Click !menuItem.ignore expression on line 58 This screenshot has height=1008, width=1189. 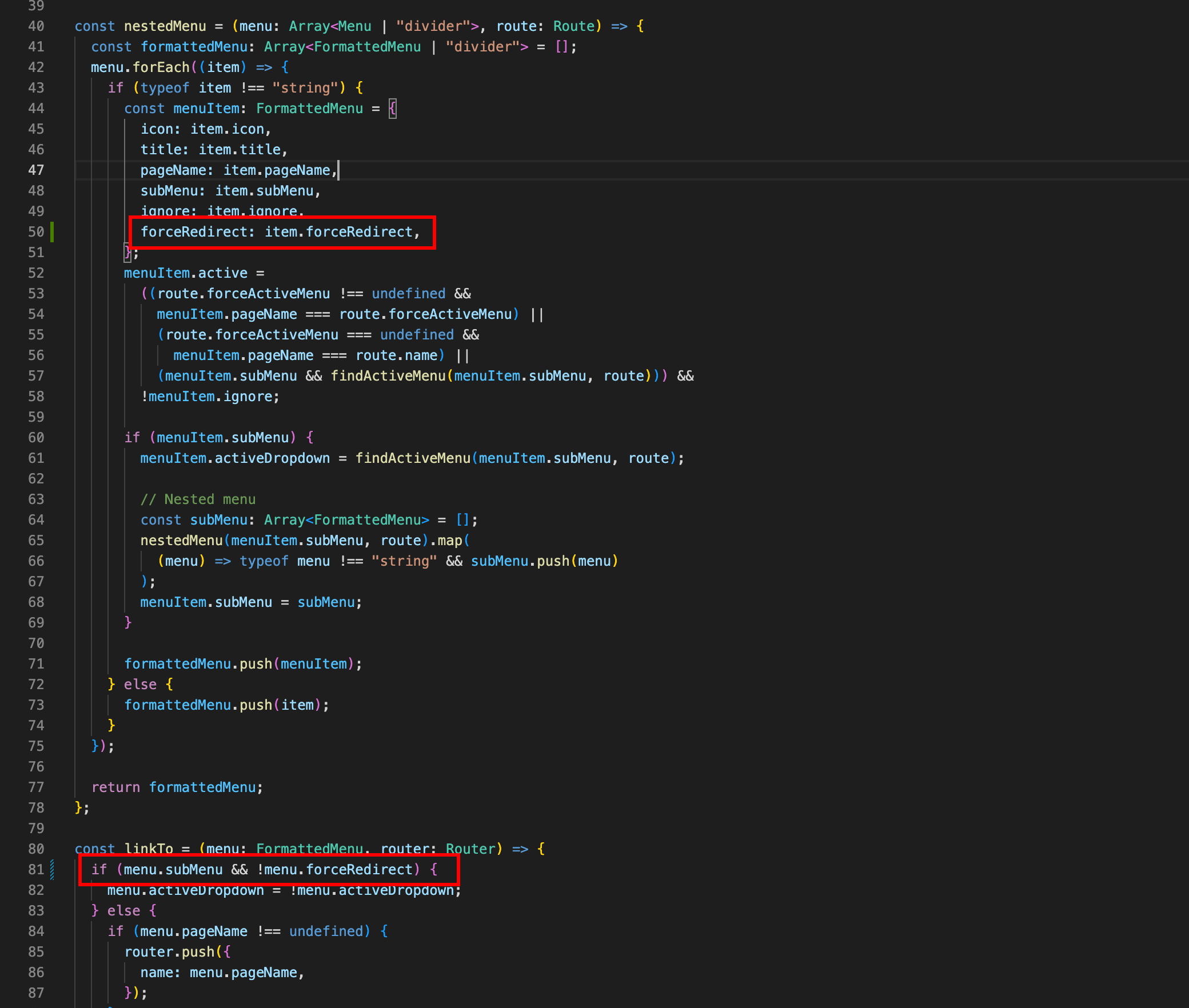click(210, 397)
